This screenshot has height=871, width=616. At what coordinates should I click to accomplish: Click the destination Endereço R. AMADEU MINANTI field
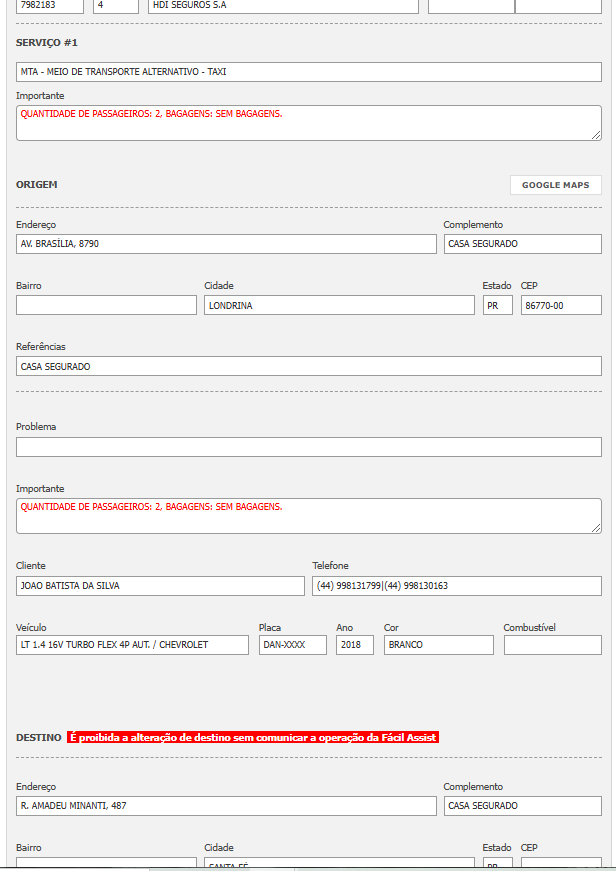pos(226,806)
